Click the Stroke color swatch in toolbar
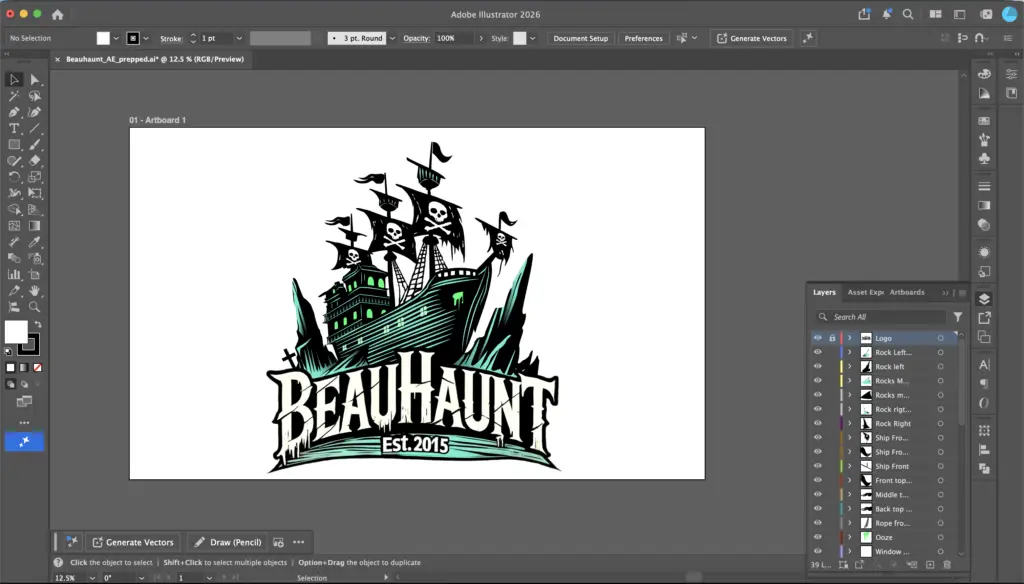This screenshot has height=584, width=1024. (x=30, y=345)
